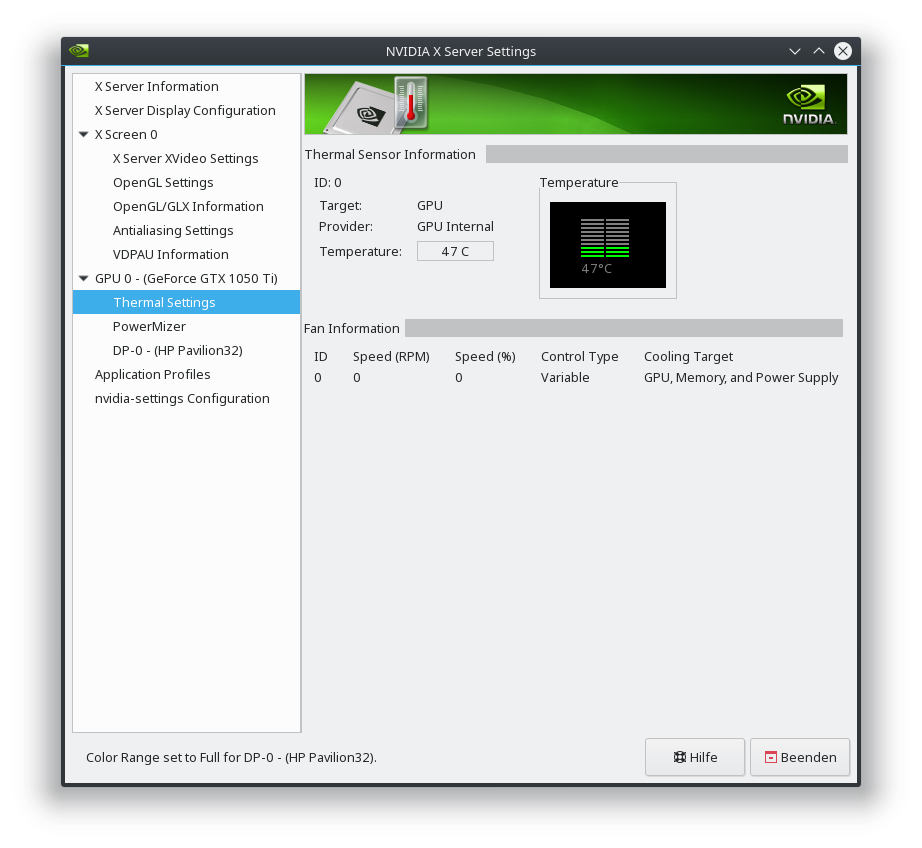
Task: Open X Server Display Configuration
Action: point(185,111)
